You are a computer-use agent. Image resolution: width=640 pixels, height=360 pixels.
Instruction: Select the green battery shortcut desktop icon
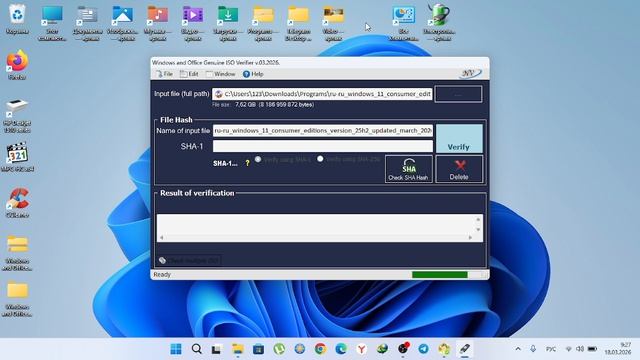439,23
